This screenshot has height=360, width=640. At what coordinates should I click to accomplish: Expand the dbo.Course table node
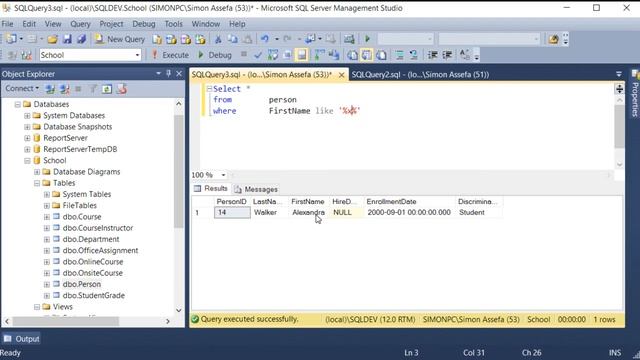[x=47, y=217]
